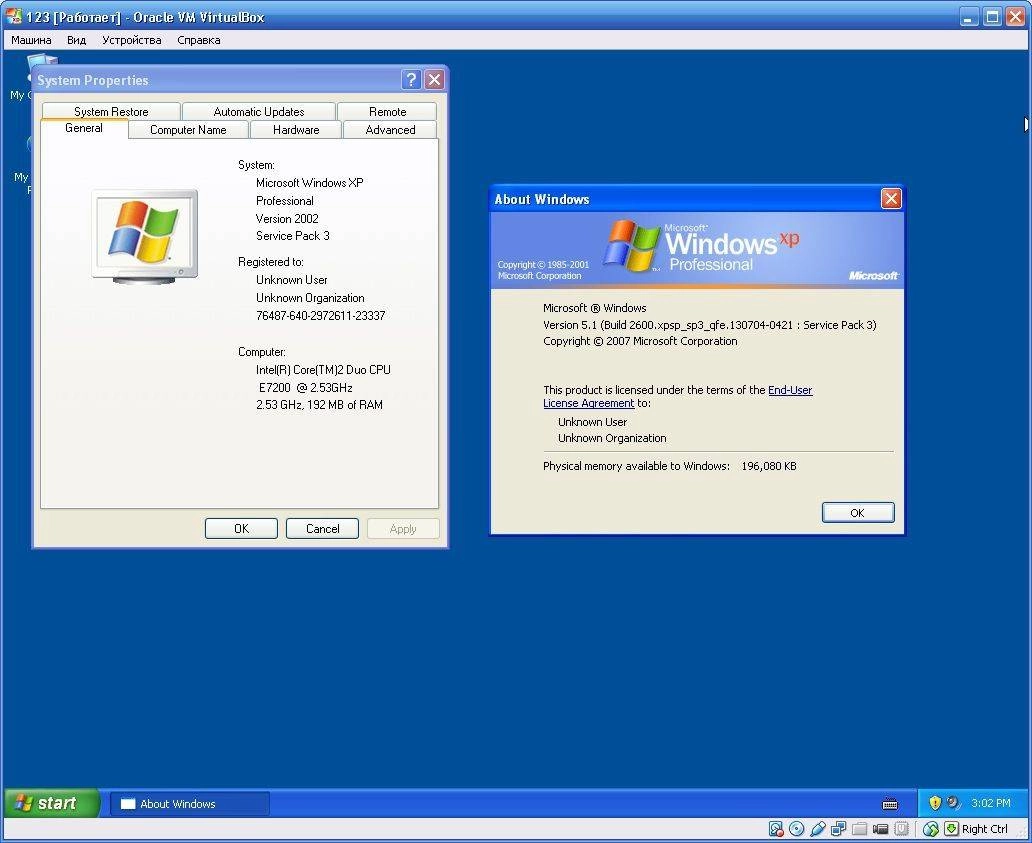Close the System Properties dialog
The height and width of the screenshot is (843, 1032).
click(434, 80)
